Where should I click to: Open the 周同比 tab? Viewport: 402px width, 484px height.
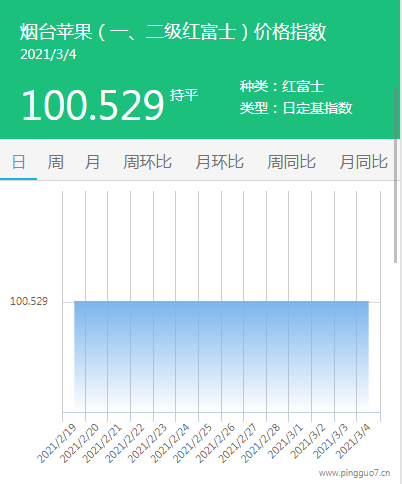click(291, 162)
